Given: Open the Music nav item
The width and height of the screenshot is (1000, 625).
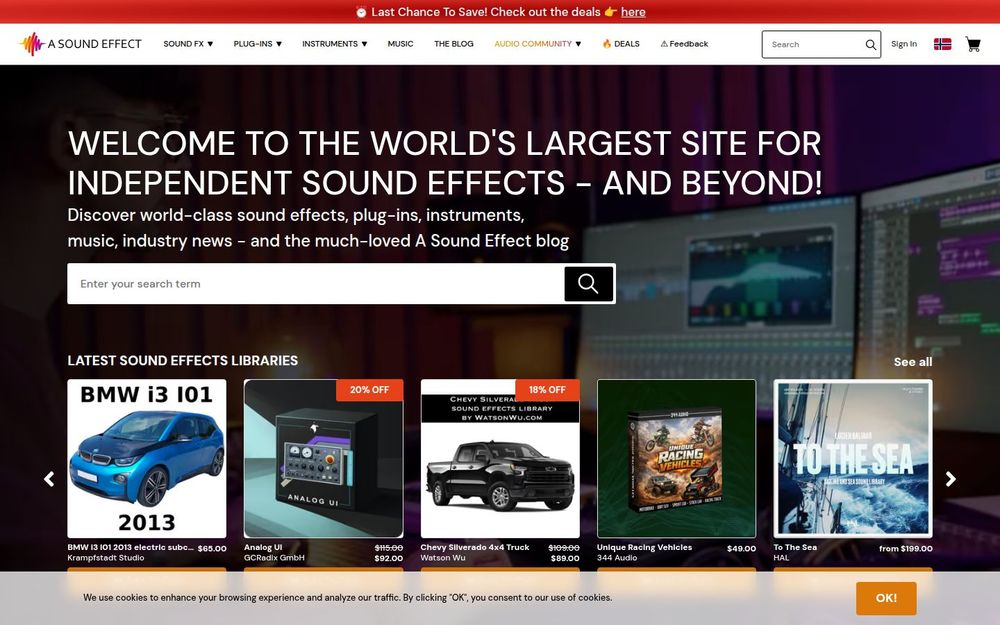Looking at the screenshot, I should (x=401, y=44).
